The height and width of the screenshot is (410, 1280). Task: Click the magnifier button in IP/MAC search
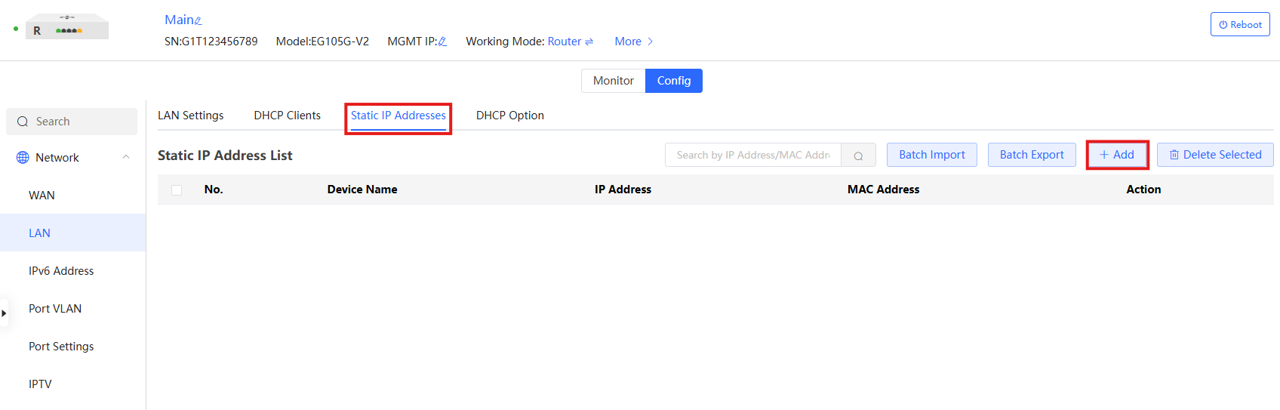pos(858,156)
